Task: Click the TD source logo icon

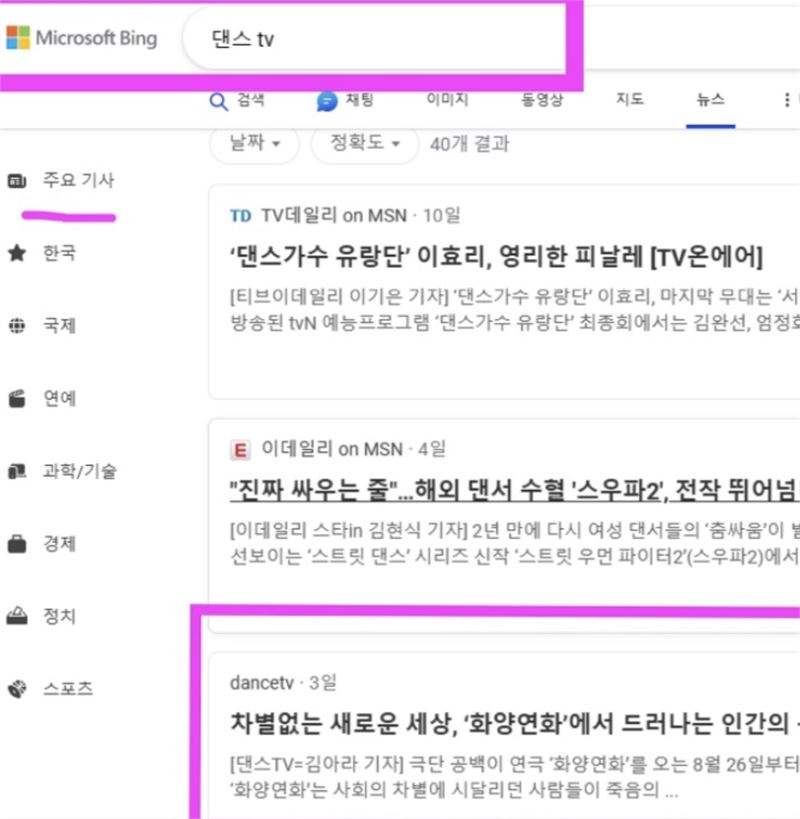Action: (241, 216)
